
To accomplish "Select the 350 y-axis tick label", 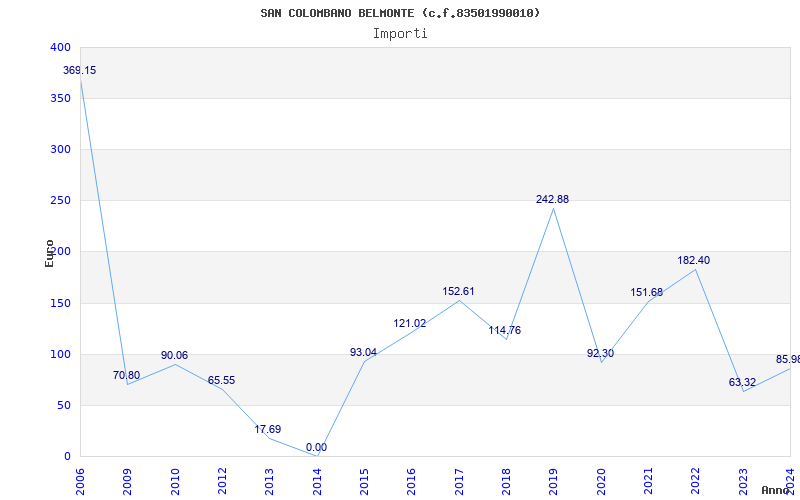I will [x=60, y=98].
